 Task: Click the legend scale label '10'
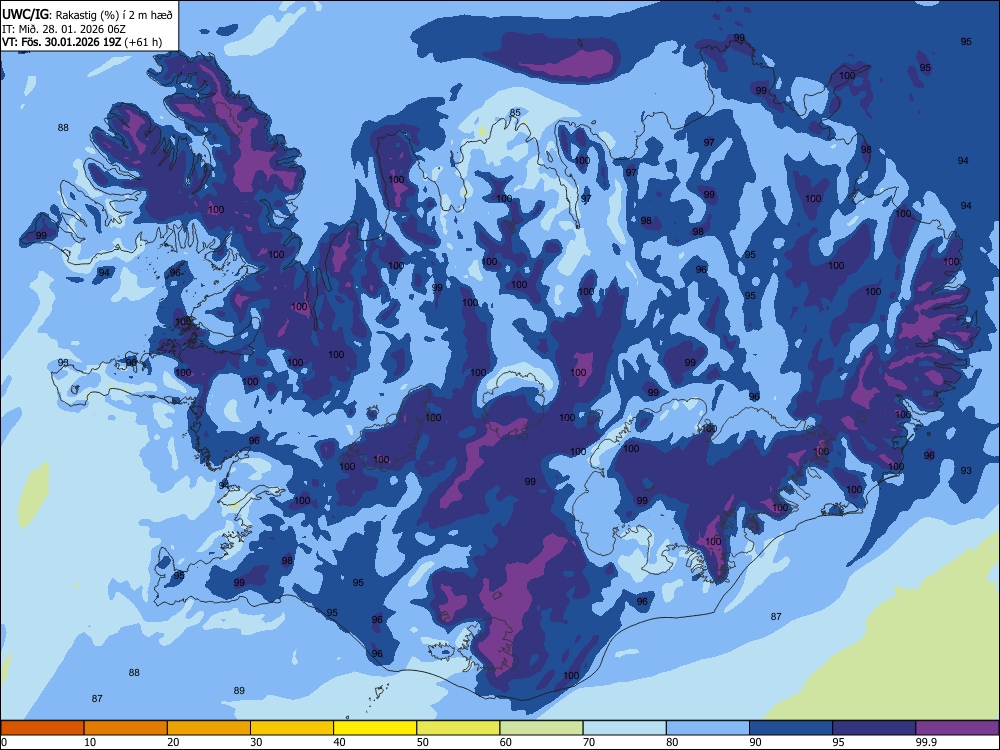(x=90, y=742)
